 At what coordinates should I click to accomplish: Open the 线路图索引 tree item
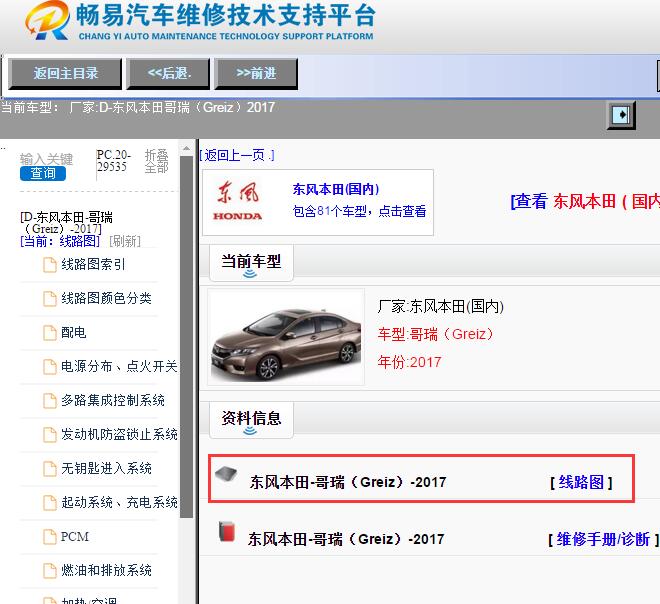pyautogui.click(x=93, y=264)
